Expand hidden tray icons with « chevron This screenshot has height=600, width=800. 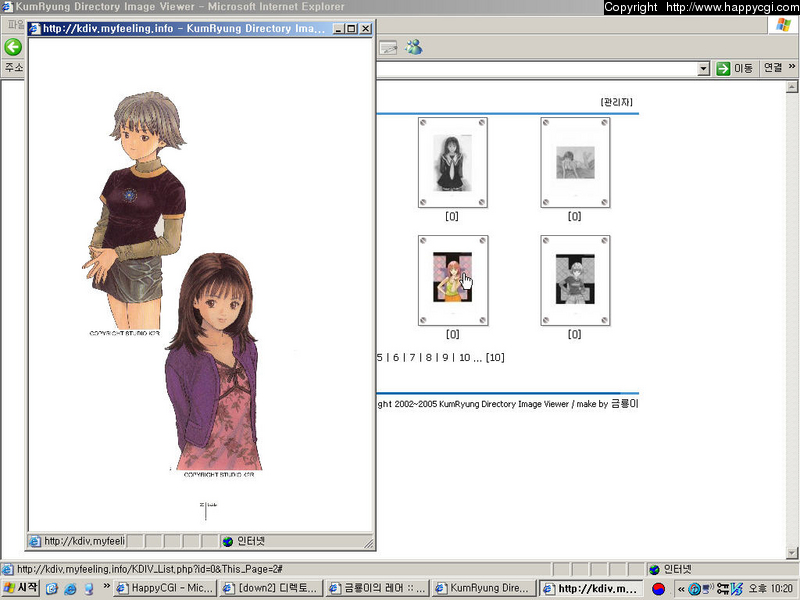click(681, 589)
